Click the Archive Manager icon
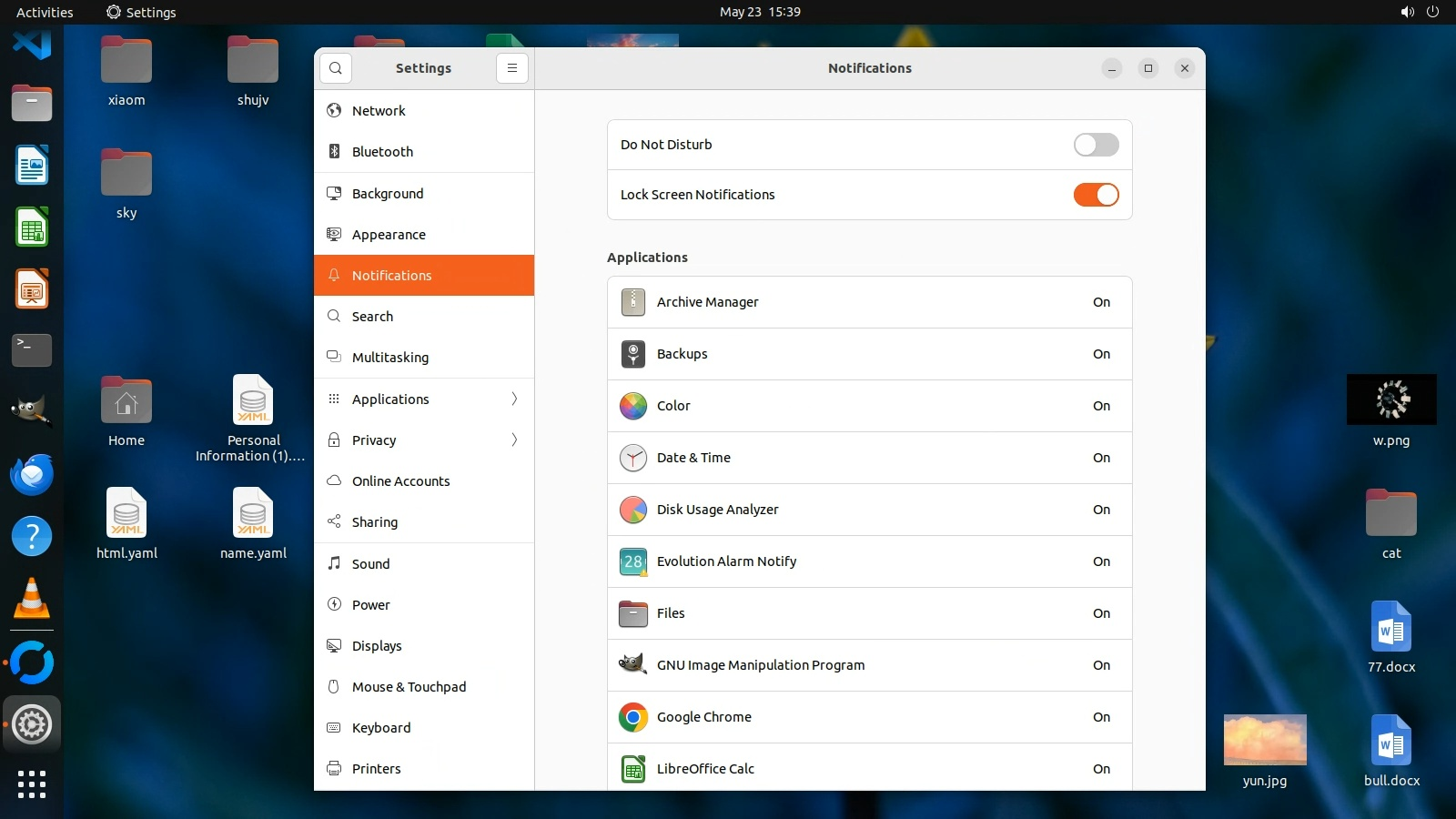Screen dimensions: 1456x819 [x=633, y=302]
